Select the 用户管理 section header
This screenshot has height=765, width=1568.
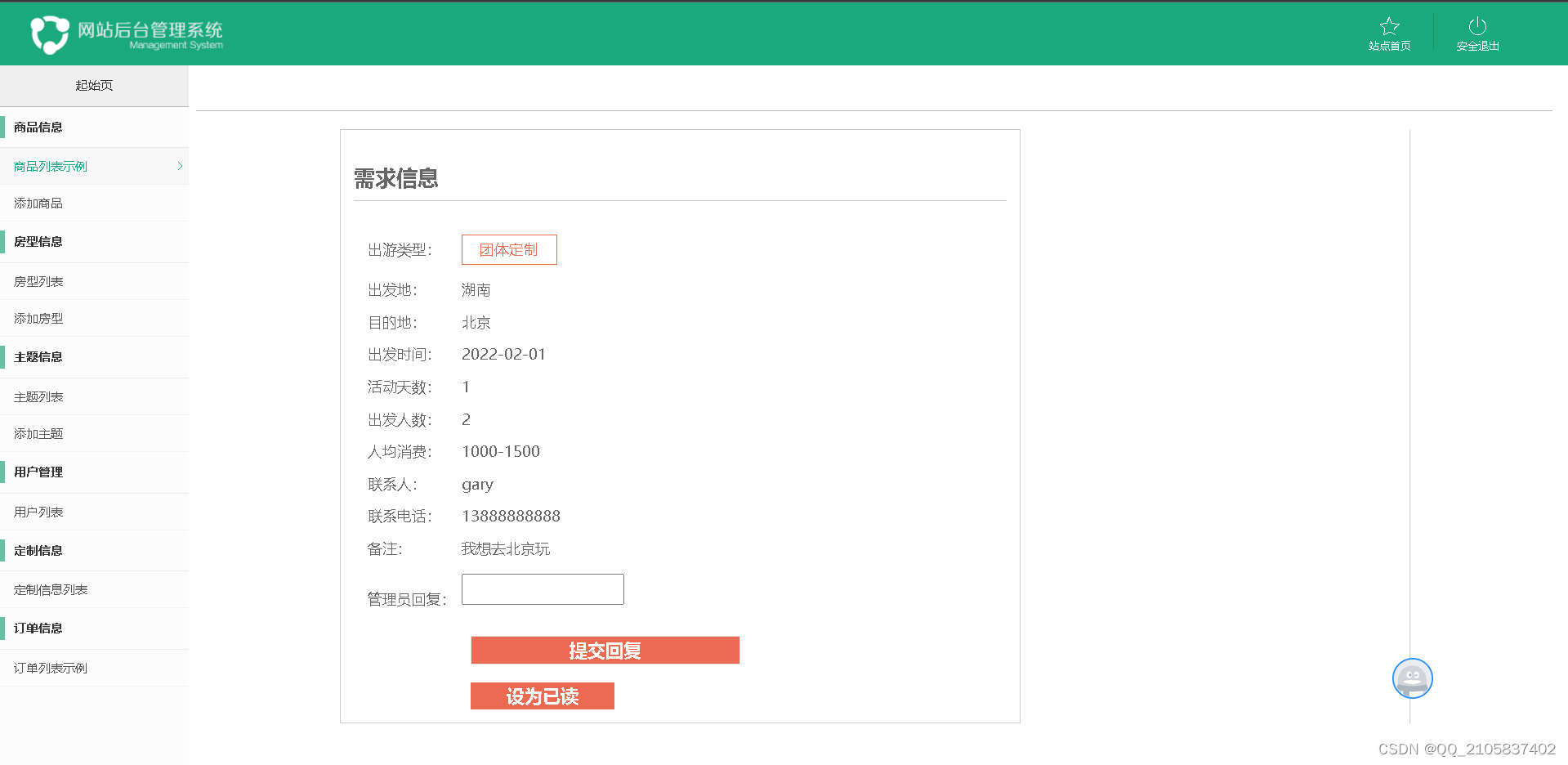(38, 472)
